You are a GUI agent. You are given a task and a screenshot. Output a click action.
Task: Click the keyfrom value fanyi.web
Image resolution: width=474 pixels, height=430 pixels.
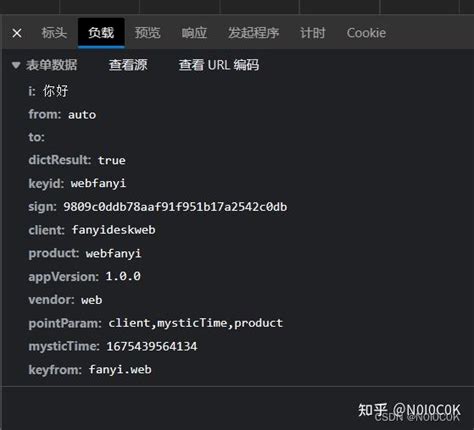(120, 370)
